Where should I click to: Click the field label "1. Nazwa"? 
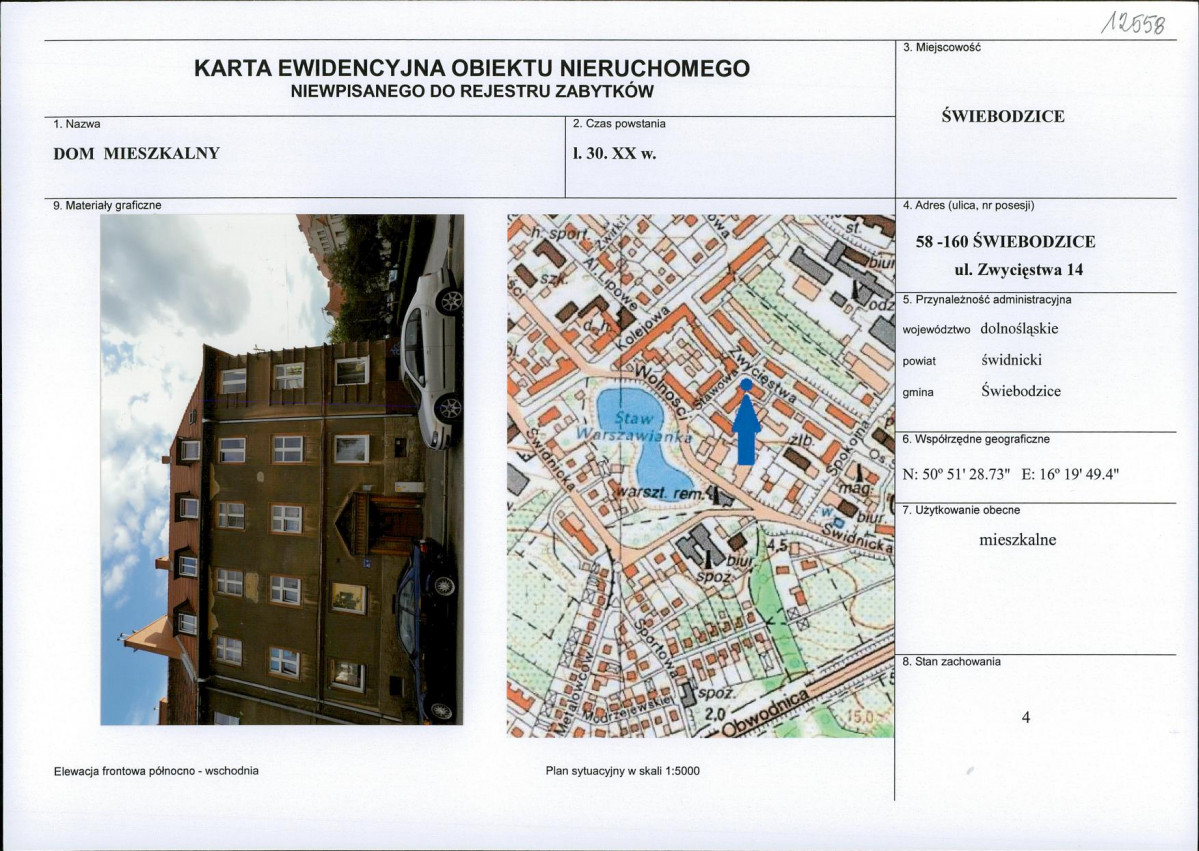point(76,124)
